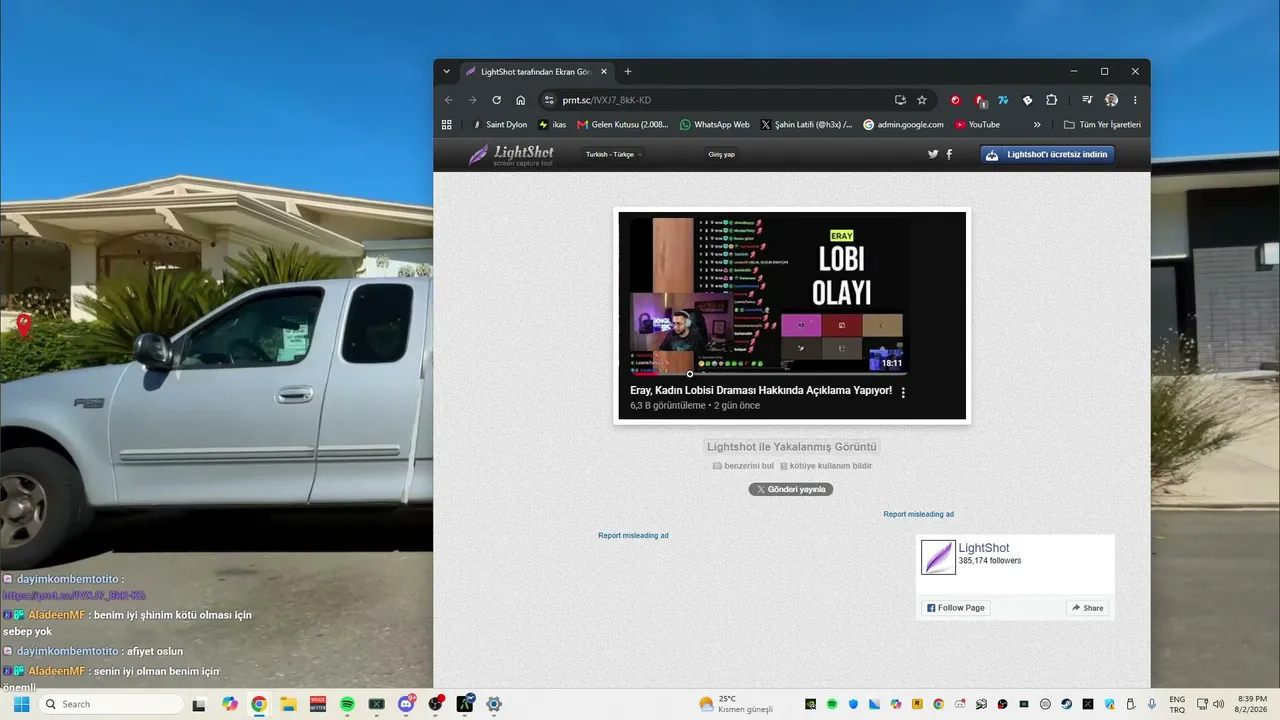Click the microphone icon in system tray

click(x=1151, y=704)
